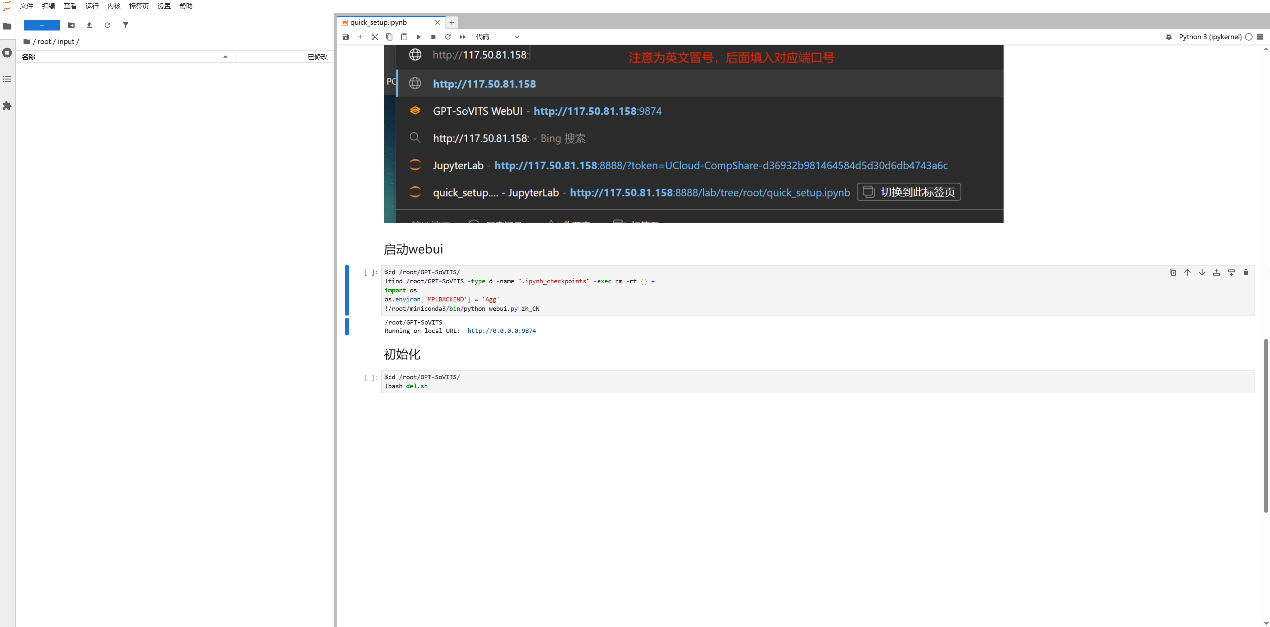The image size is (1270, 627).
Task: Open the file browser sidebar panel
Action: click(7, 25)
